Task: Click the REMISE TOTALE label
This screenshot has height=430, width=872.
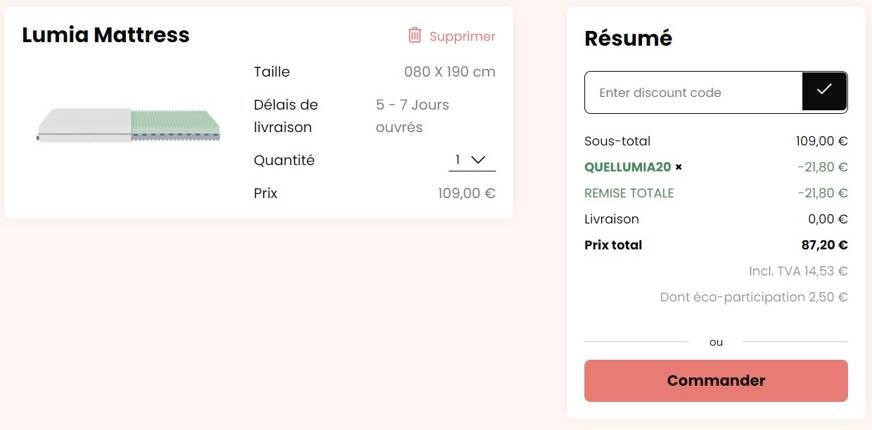Action: pyautogui.click(x=629, y=193)
